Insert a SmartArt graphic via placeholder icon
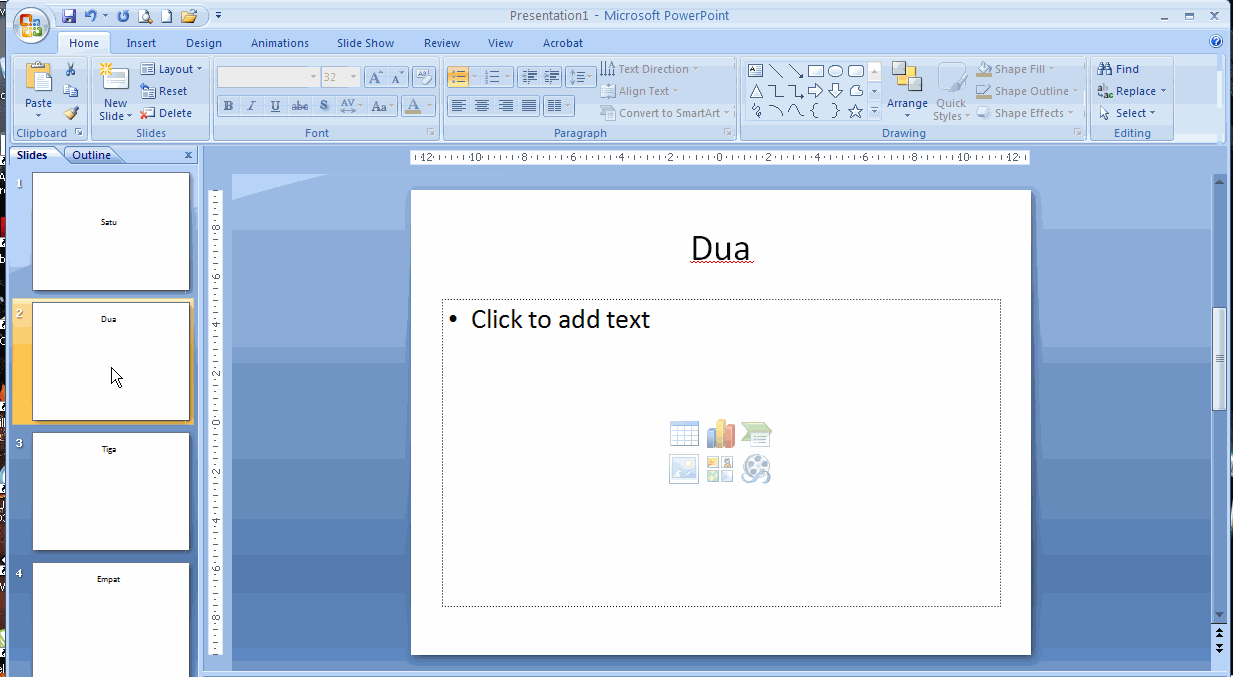The image size is (1233, 677). tap(756, 433)
